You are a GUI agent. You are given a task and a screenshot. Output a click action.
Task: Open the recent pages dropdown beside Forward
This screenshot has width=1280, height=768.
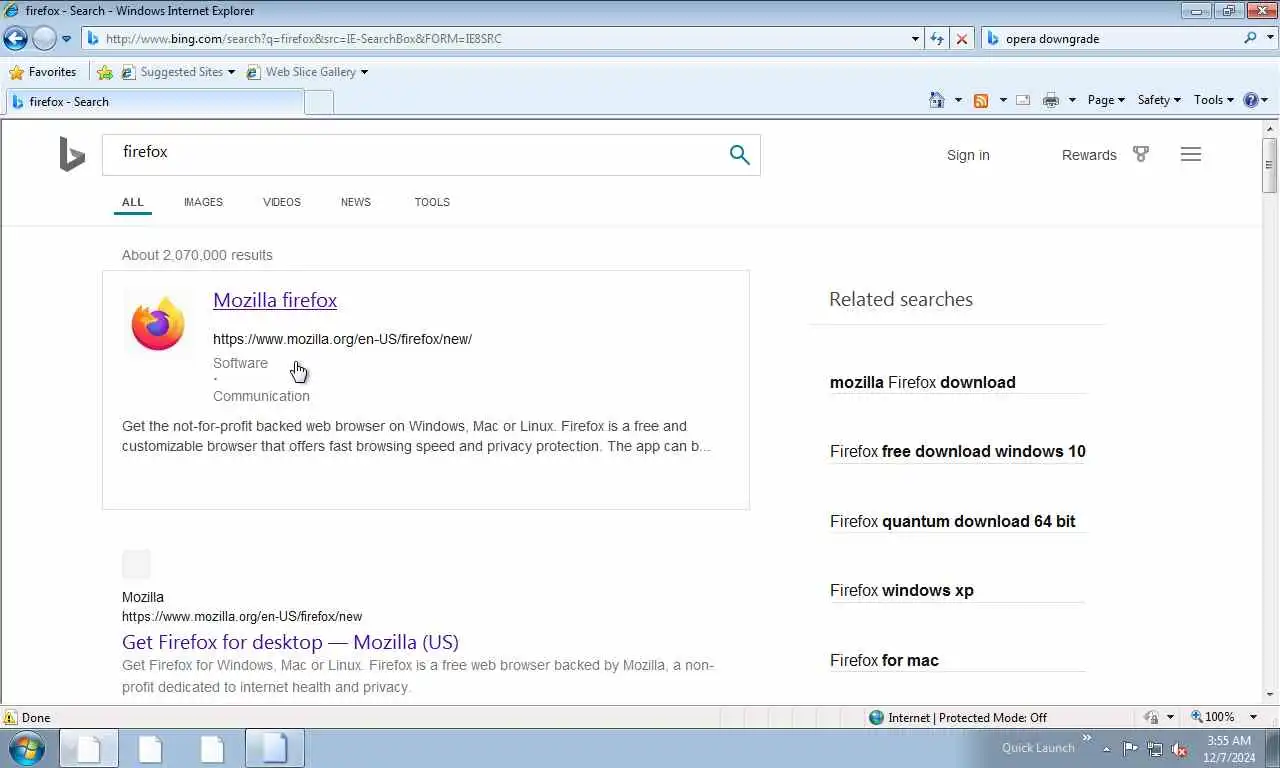67,39
